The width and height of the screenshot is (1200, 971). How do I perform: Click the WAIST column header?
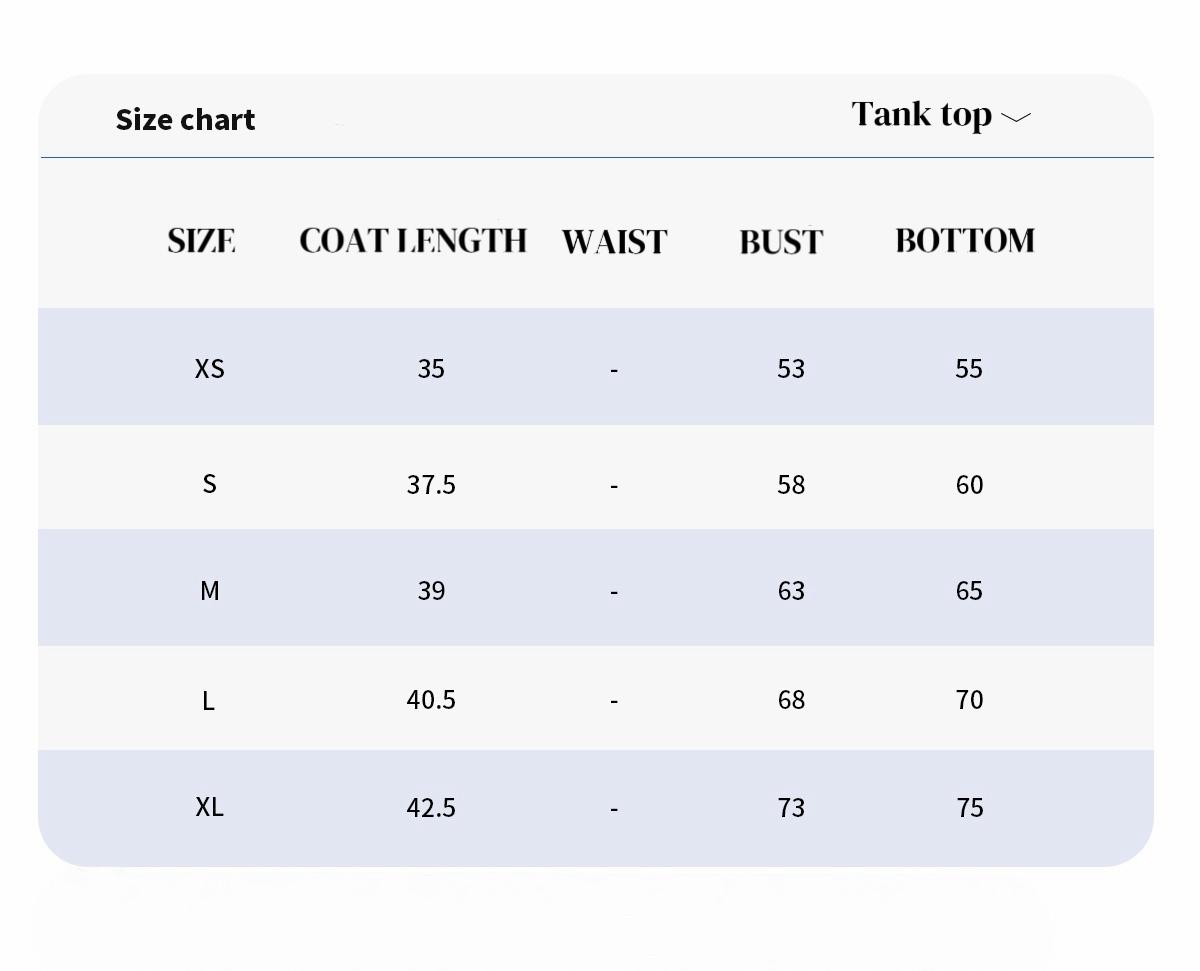[614, 241]
